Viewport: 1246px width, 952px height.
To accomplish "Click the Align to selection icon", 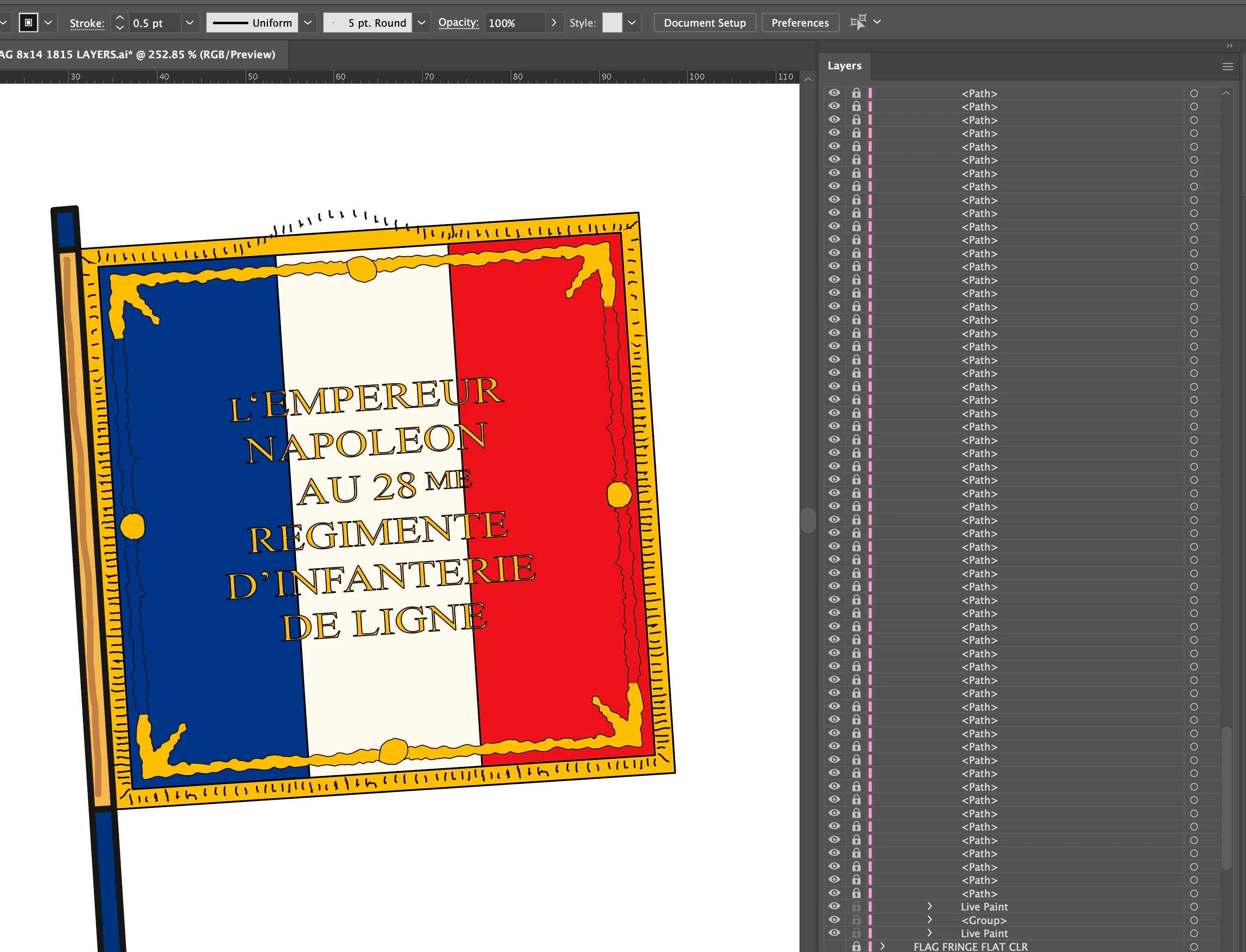I will [858, 22].
